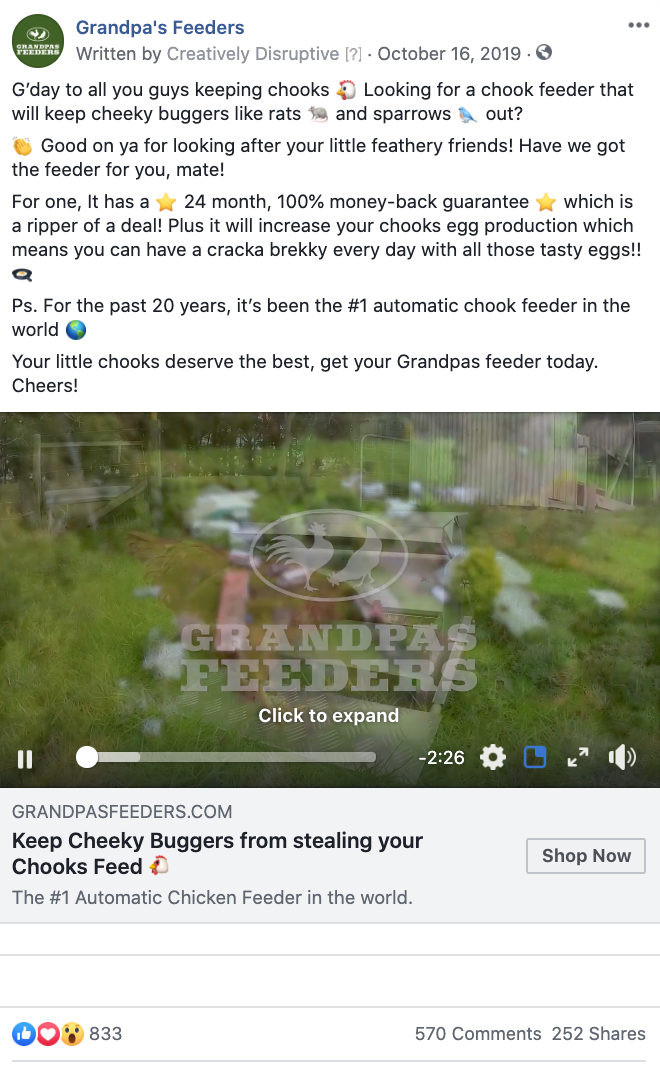View the 252 Shares list
The height and width of the screenshot is (1068, 660).
[599, 1034]
